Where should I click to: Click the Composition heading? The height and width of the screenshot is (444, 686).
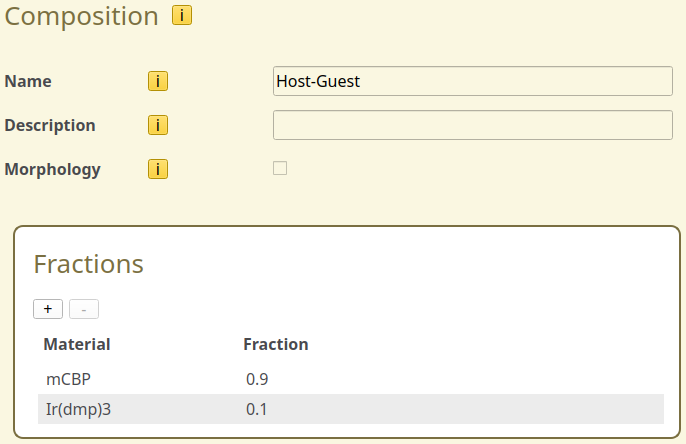(x=82, y=17)
